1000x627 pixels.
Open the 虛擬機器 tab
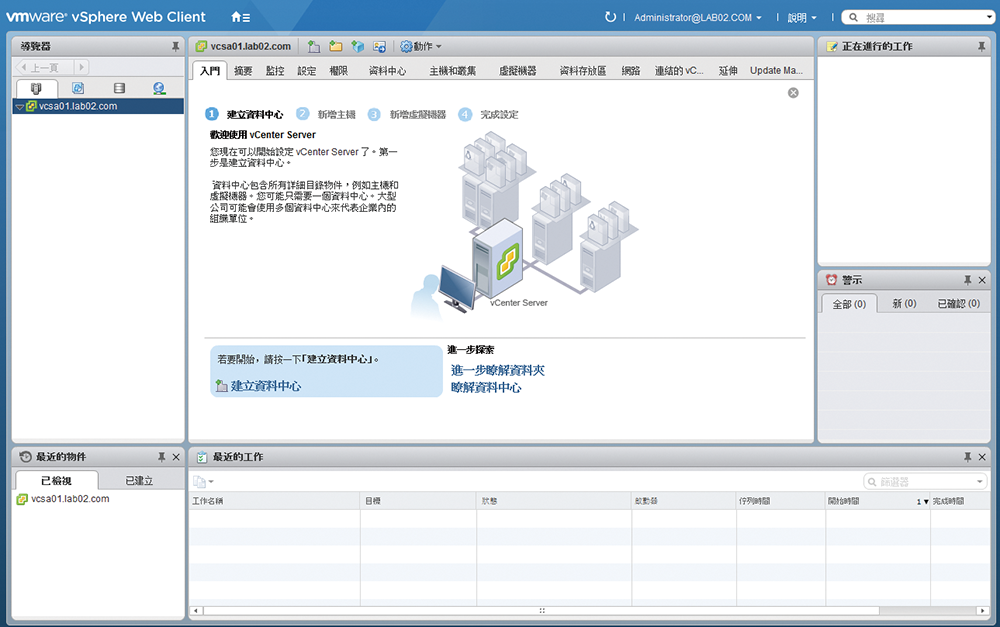[x=517, y=71]
